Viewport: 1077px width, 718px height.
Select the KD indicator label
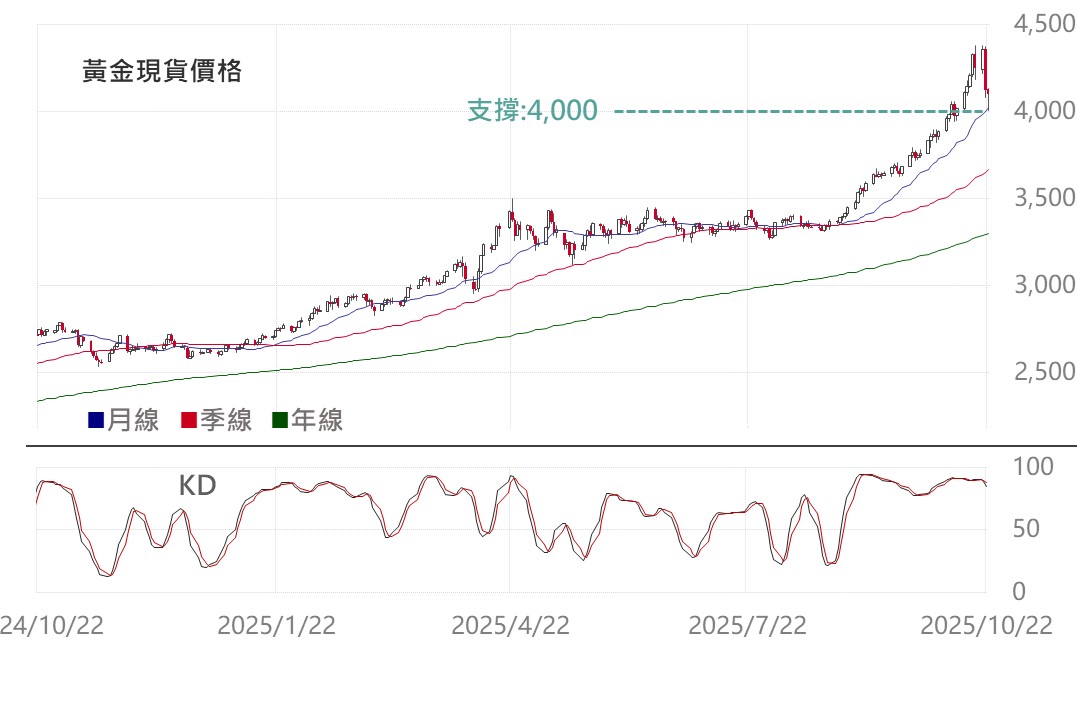[197, 486]
